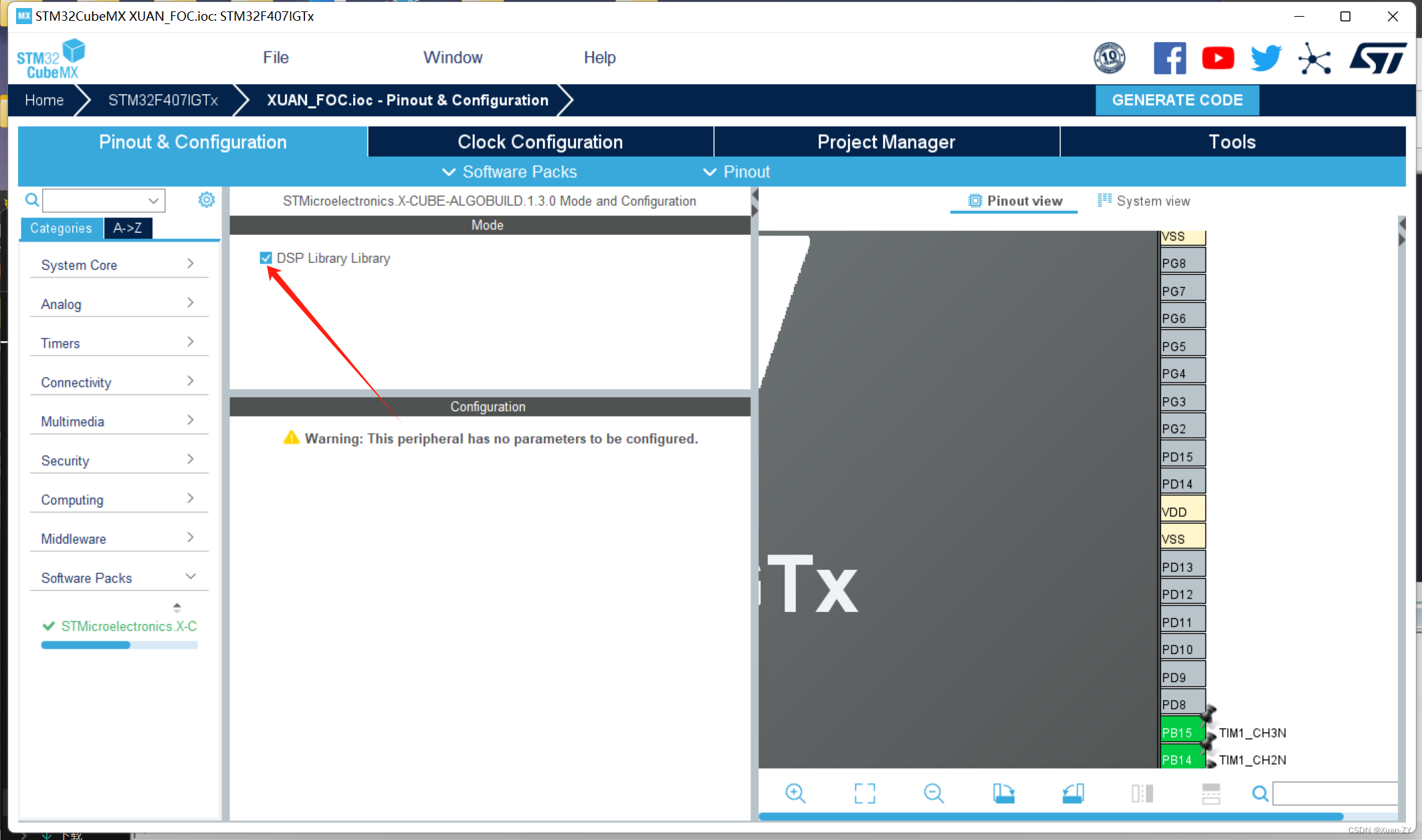Click the search input field
This screenshot has width=1422, height=840.
coord(99,201)
